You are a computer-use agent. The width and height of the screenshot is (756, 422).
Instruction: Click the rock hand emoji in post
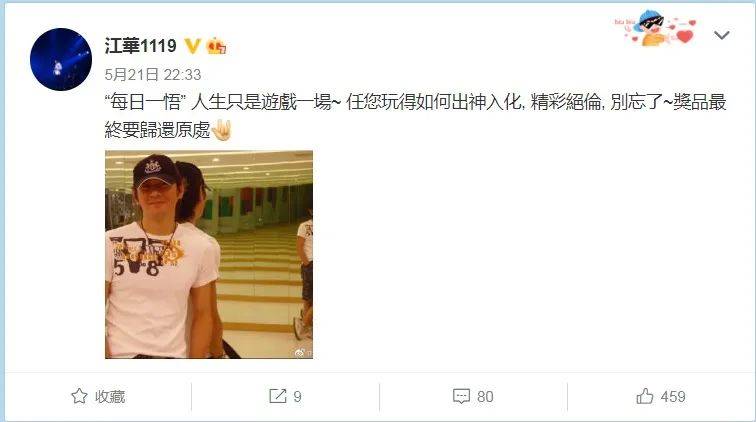[x=222, y=129]
